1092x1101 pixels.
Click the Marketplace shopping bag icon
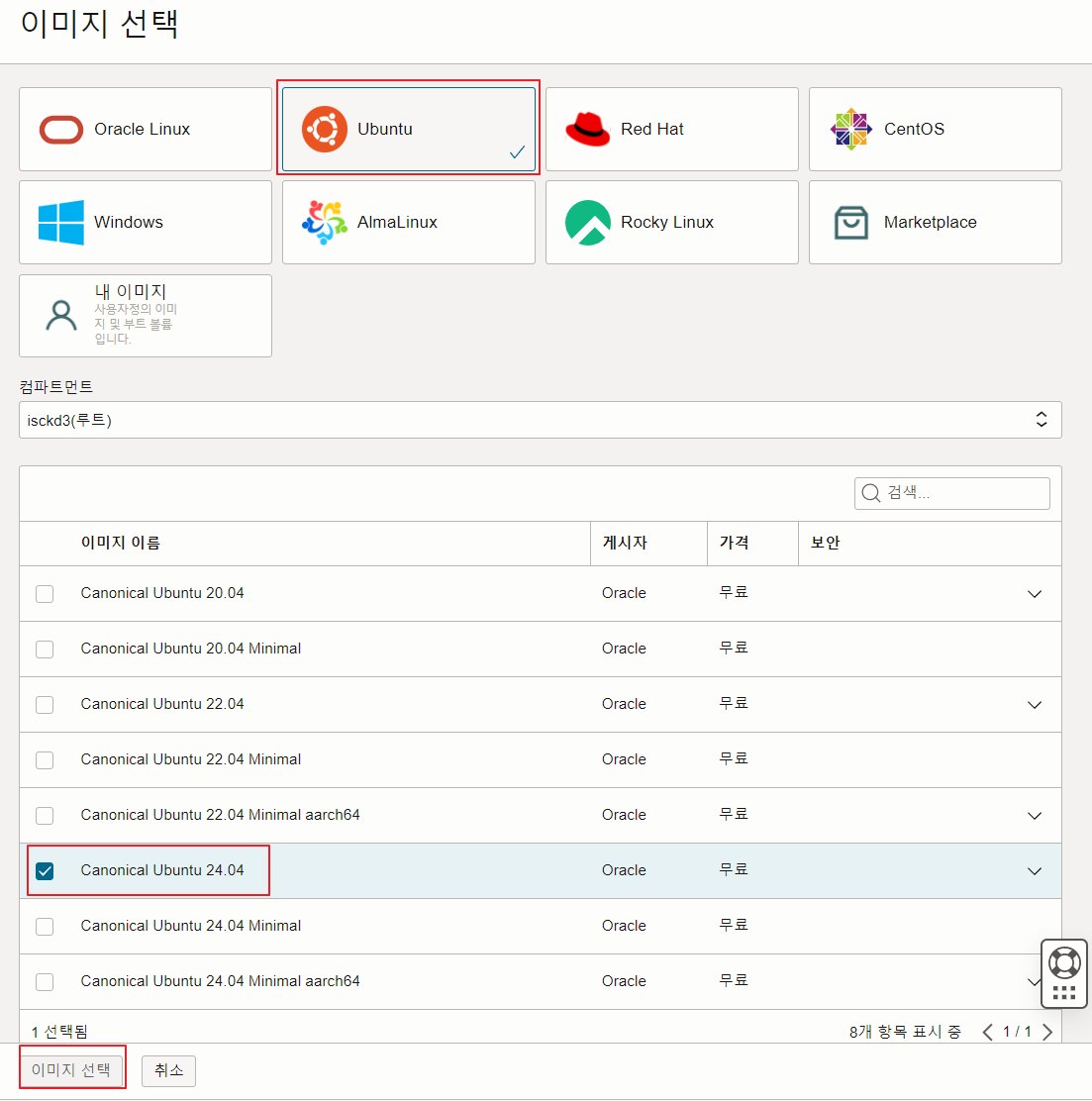point(851,223)
